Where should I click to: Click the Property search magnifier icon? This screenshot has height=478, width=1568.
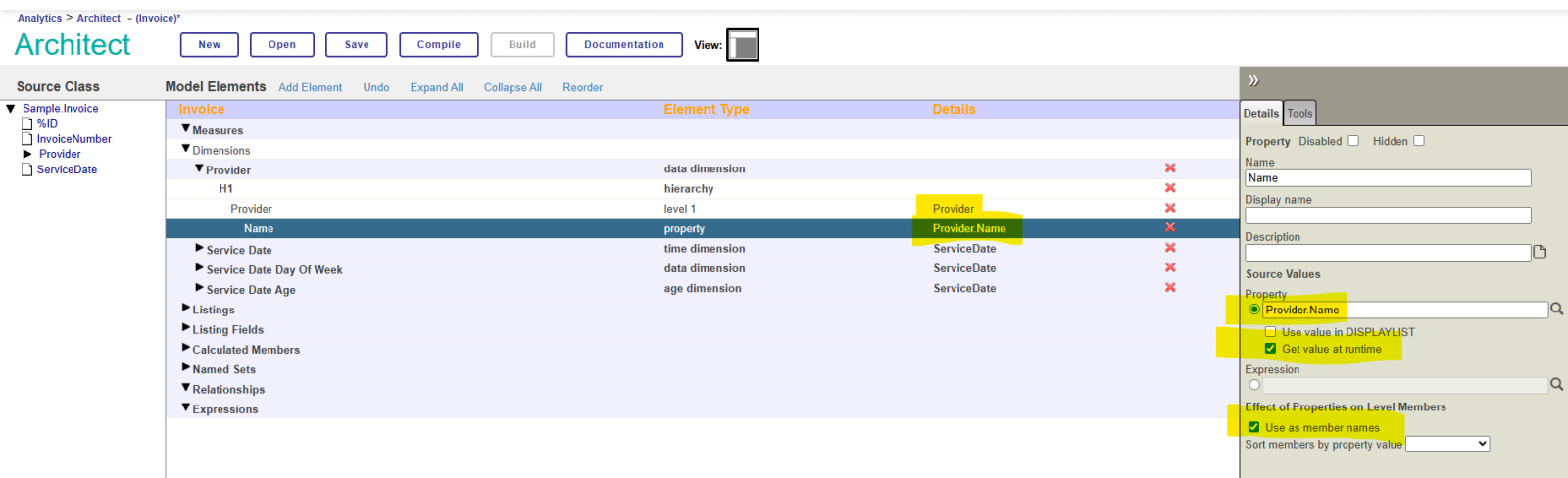coord(1556,310)
